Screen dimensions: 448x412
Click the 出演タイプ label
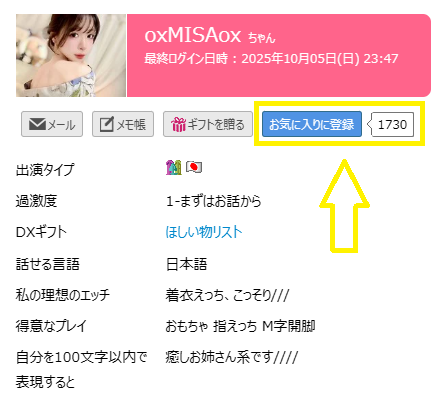pyautogui.click(x=45, y=169)
